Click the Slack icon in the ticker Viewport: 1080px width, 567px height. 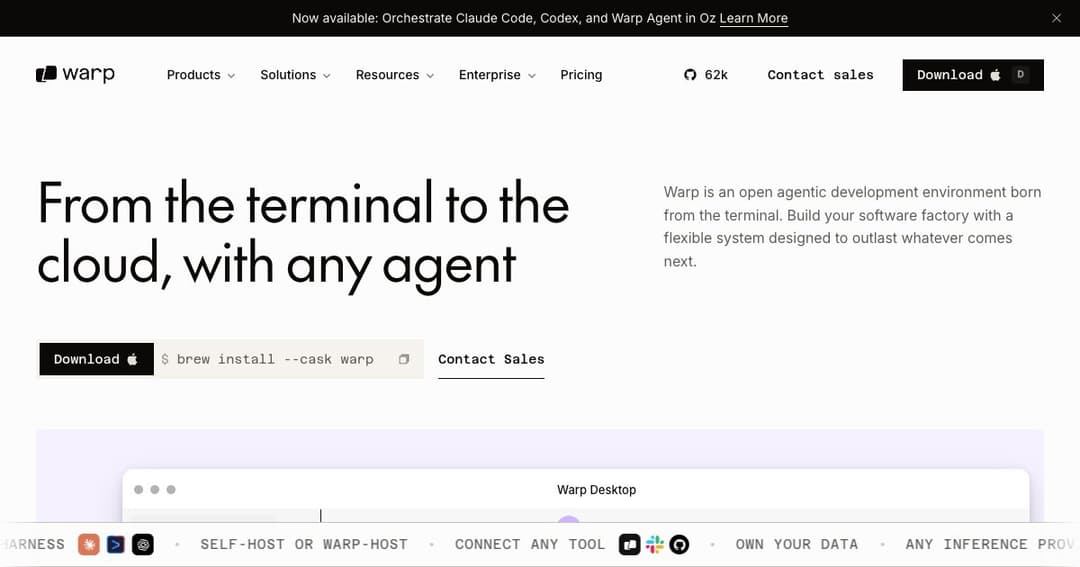654,544
